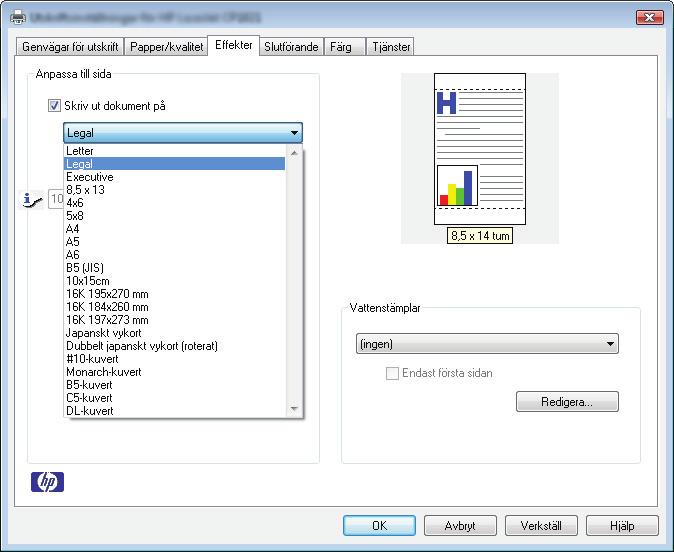674x552 pixels.
Task: Collapse the Legal paper size dropdown
Action: coord(183,133)
